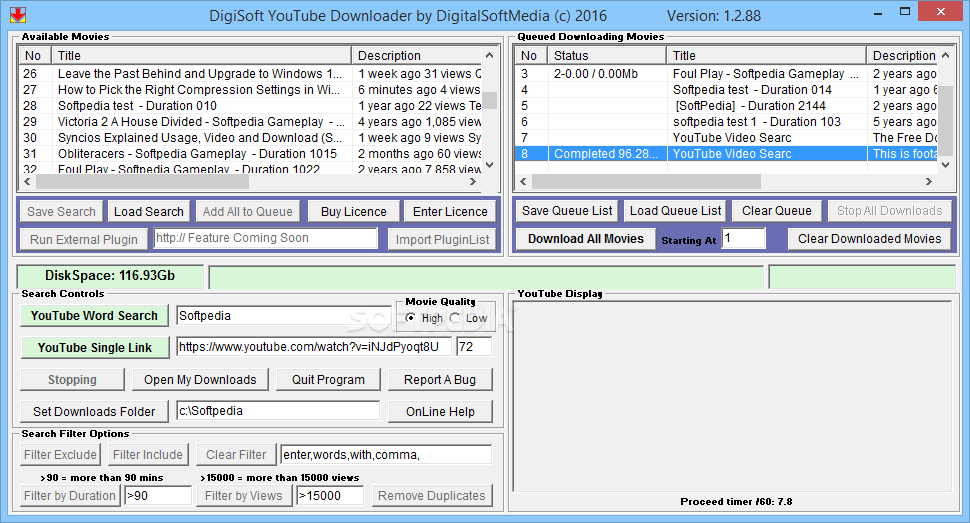Click Set Downloads Folder
Screen dimensions: 970x523
pos(94,412)
